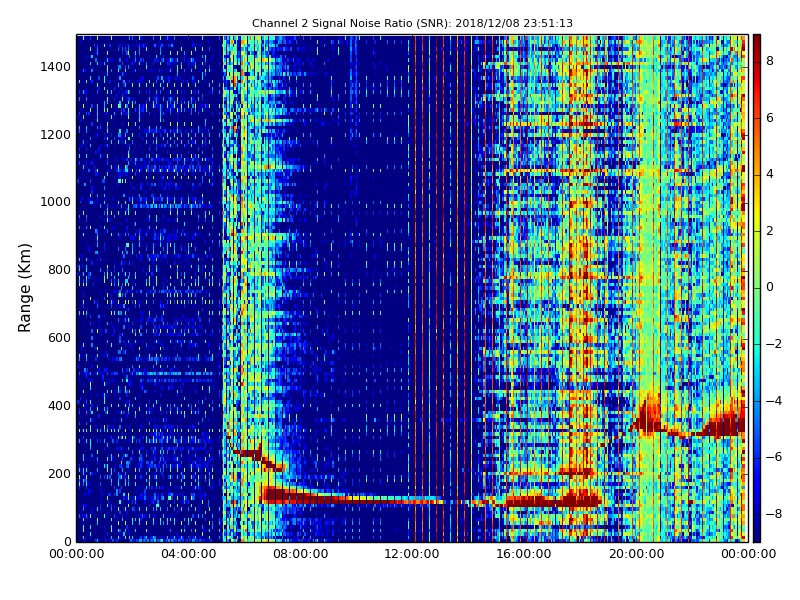Click the colorbar label −6
Screen dimensions: 800x600
[x=773, y=457]
